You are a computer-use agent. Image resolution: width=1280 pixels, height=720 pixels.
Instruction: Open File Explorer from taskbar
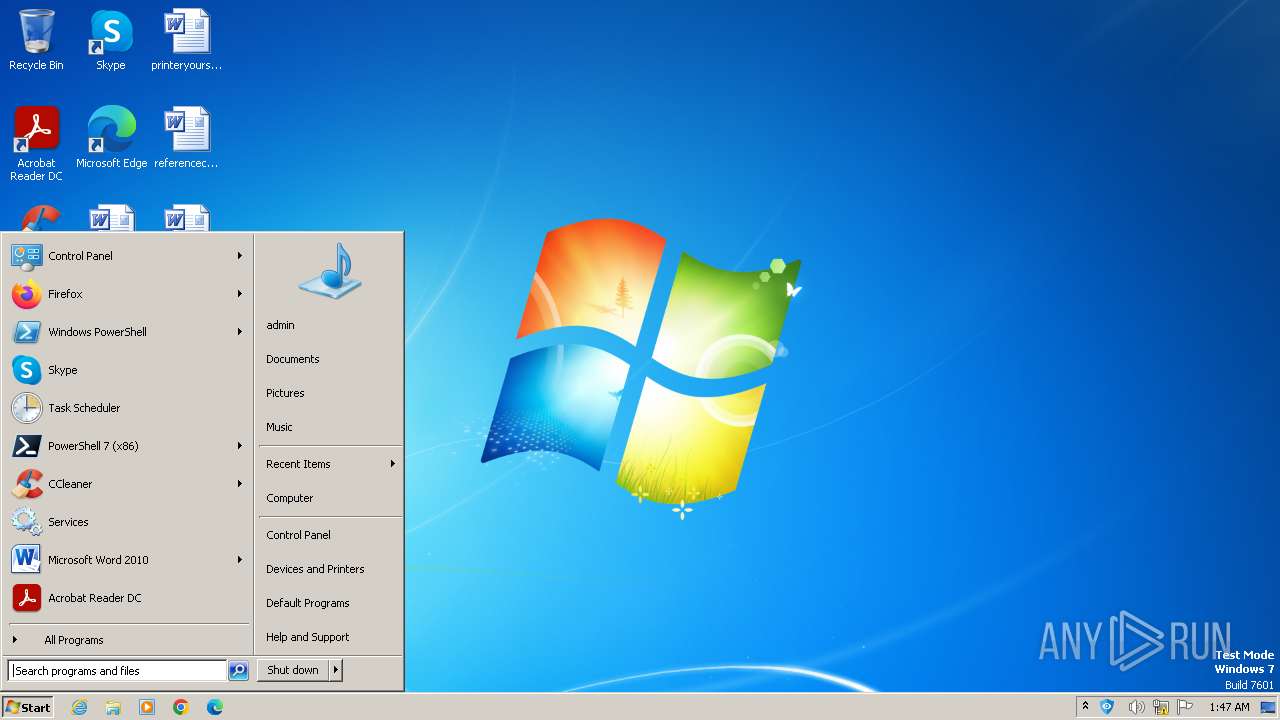tap(113, 707)
